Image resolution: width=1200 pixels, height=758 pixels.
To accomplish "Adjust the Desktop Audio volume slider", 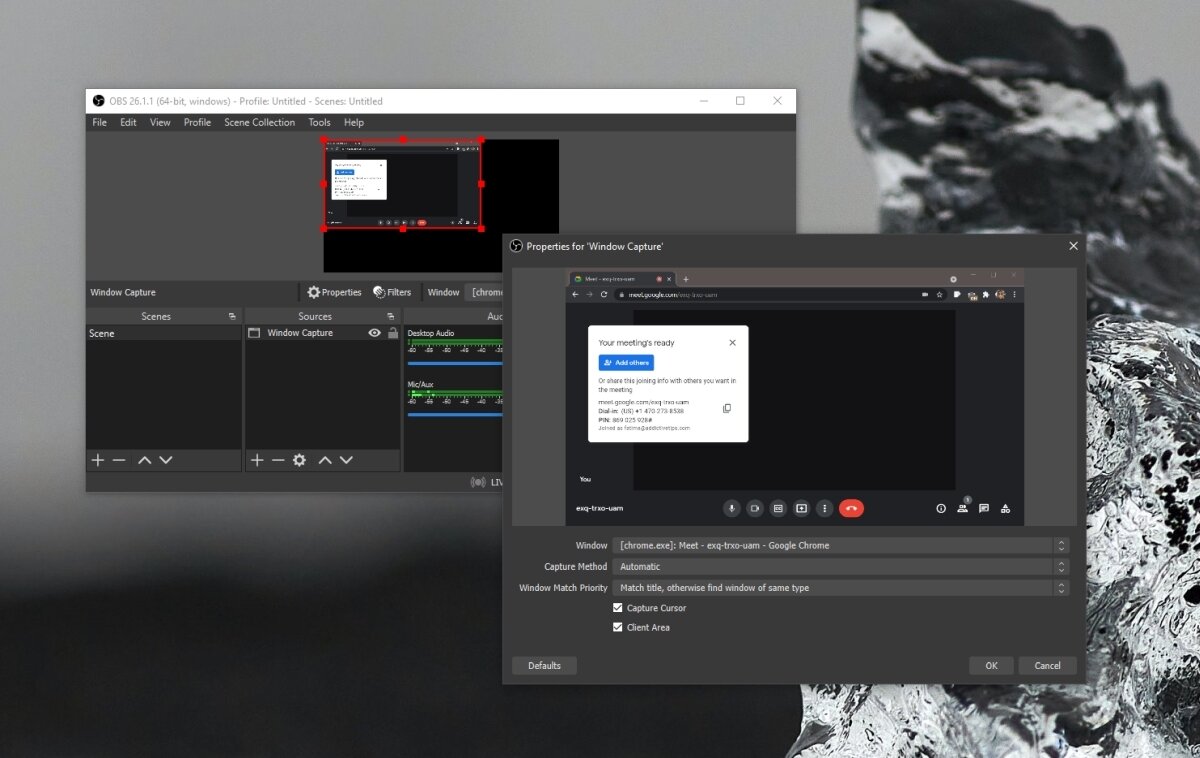I will [455, 363].
